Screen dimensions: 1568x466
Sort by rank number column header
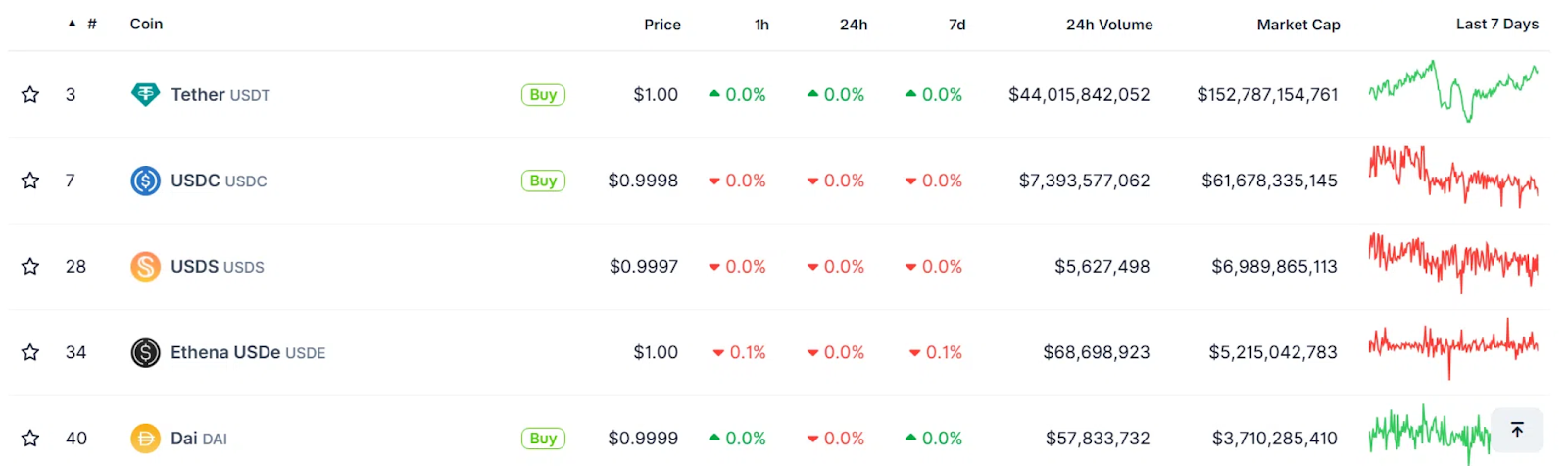coord(91,24)
